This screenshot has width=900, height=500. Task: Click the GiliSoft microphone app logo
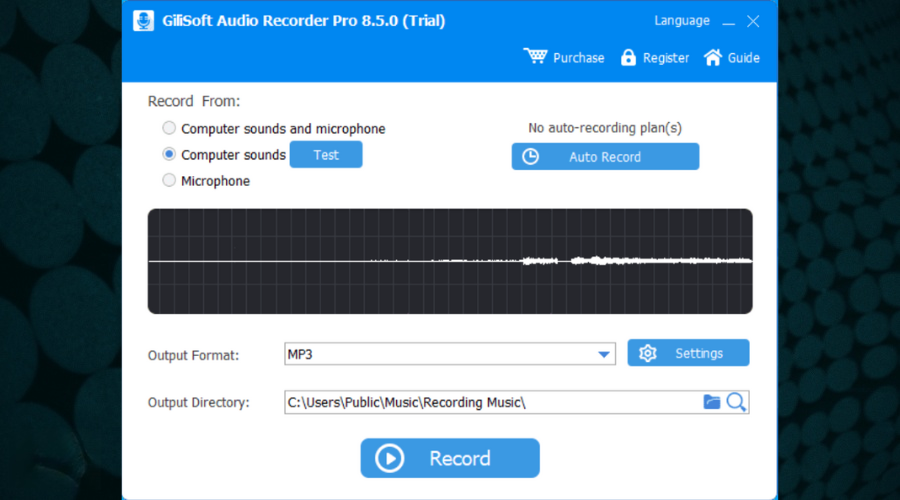click(143, 21)
